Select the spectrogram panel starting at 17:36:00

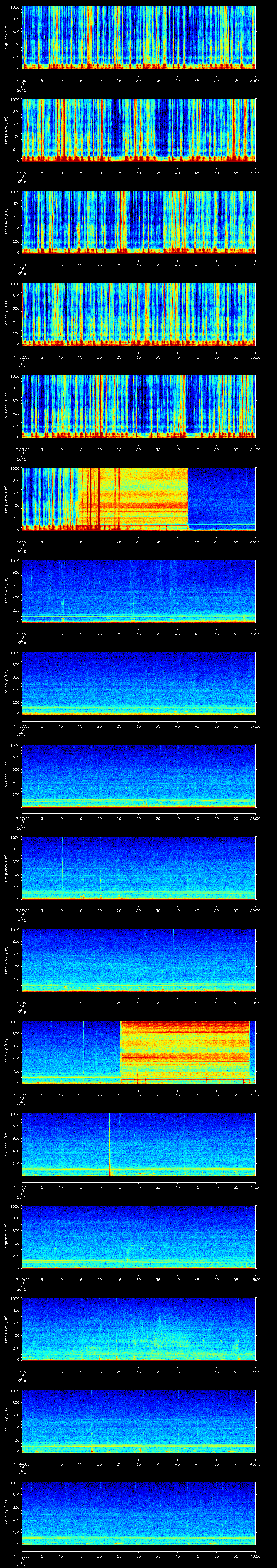point(139,683)
